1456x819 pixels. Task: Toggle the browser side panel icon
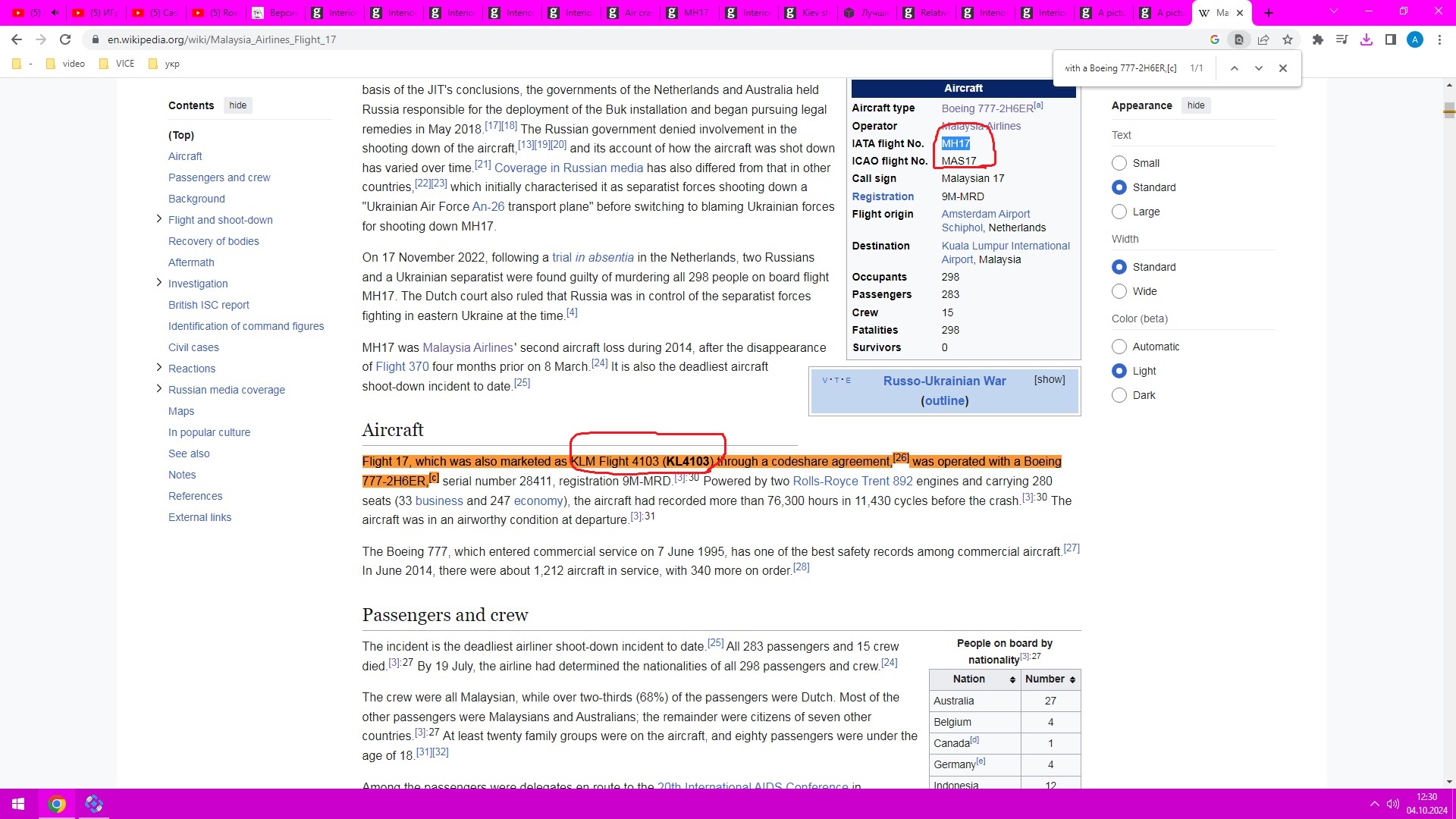click(1391, 39)
